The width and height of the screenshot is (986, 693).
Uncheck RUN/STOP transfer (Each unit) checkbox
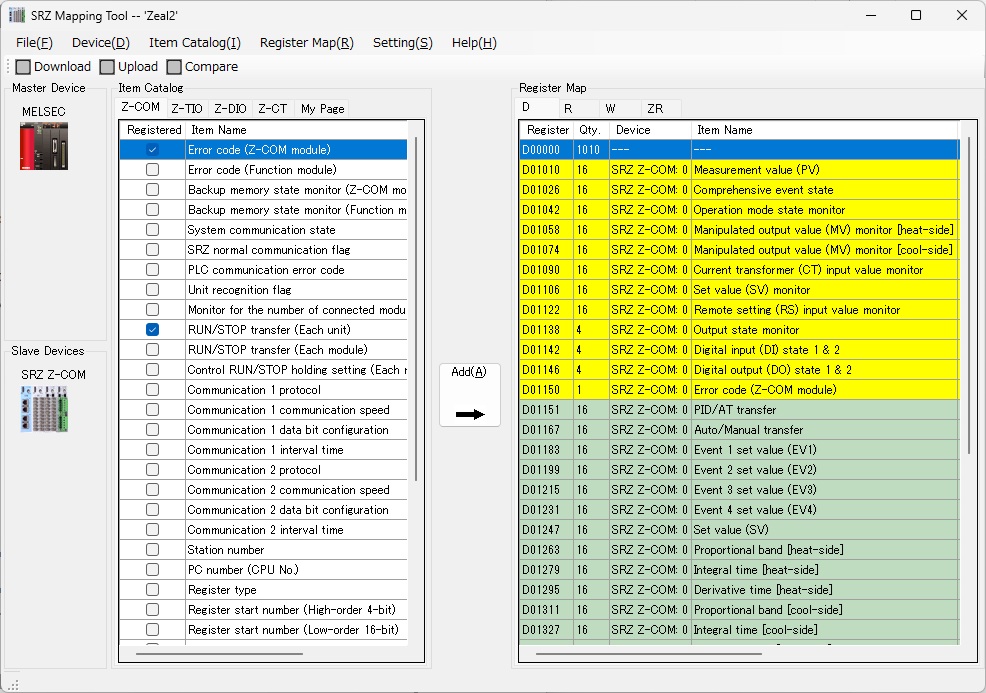pos(152,330)
